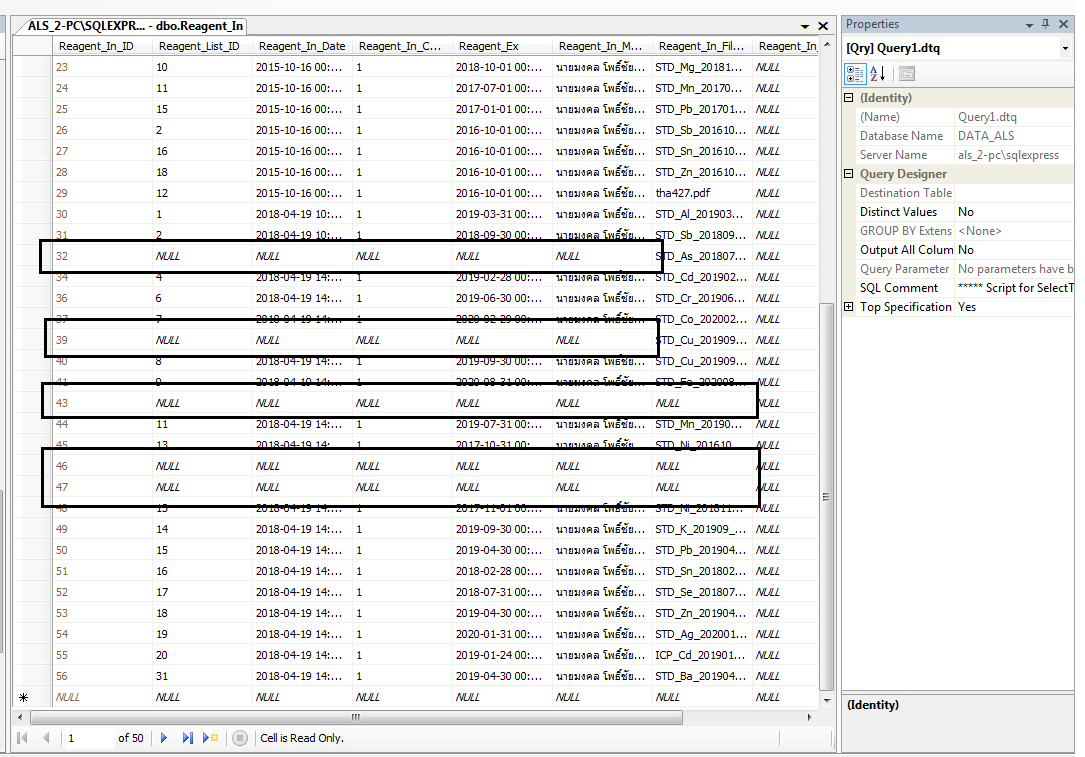Click the horizontal scrollbar of the grid
This screenshot has height=757, width=1085.
pos(355,717)
